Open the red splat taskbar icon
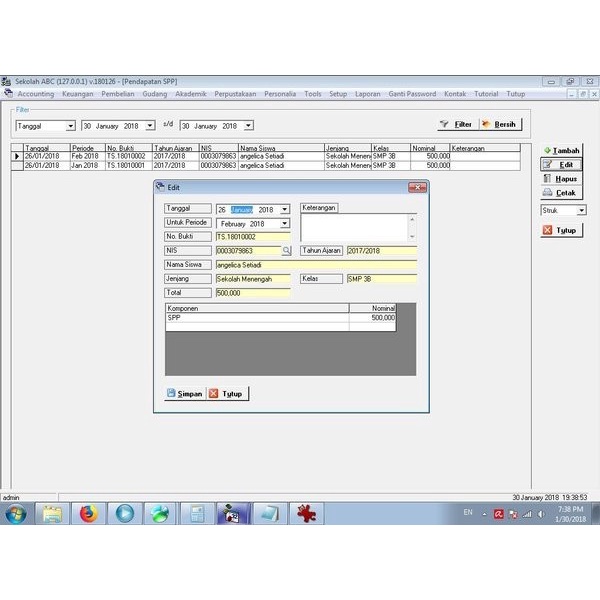600x600 pixels. click(x=307, y=514)
